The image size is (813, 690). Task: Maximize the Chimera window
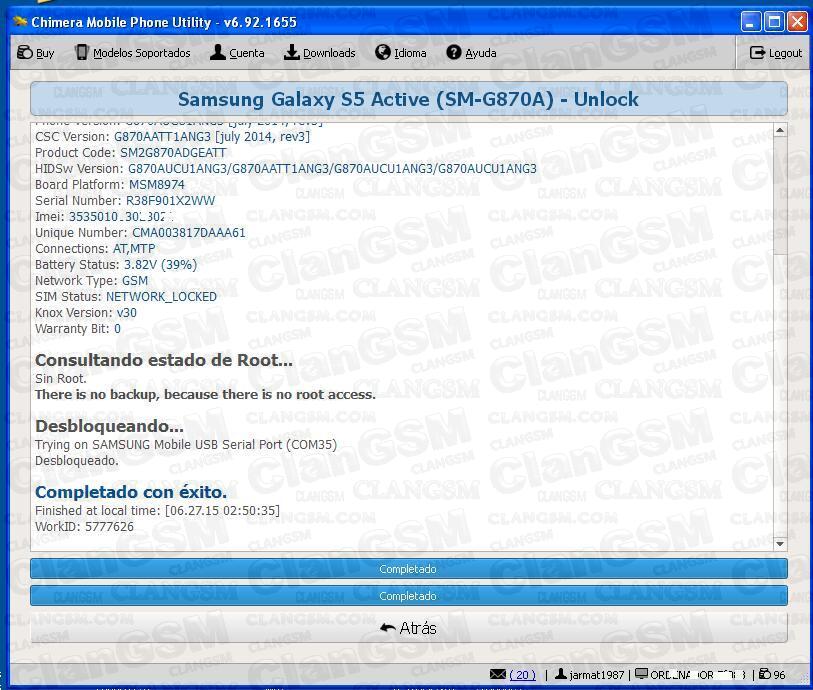[774, 22]
